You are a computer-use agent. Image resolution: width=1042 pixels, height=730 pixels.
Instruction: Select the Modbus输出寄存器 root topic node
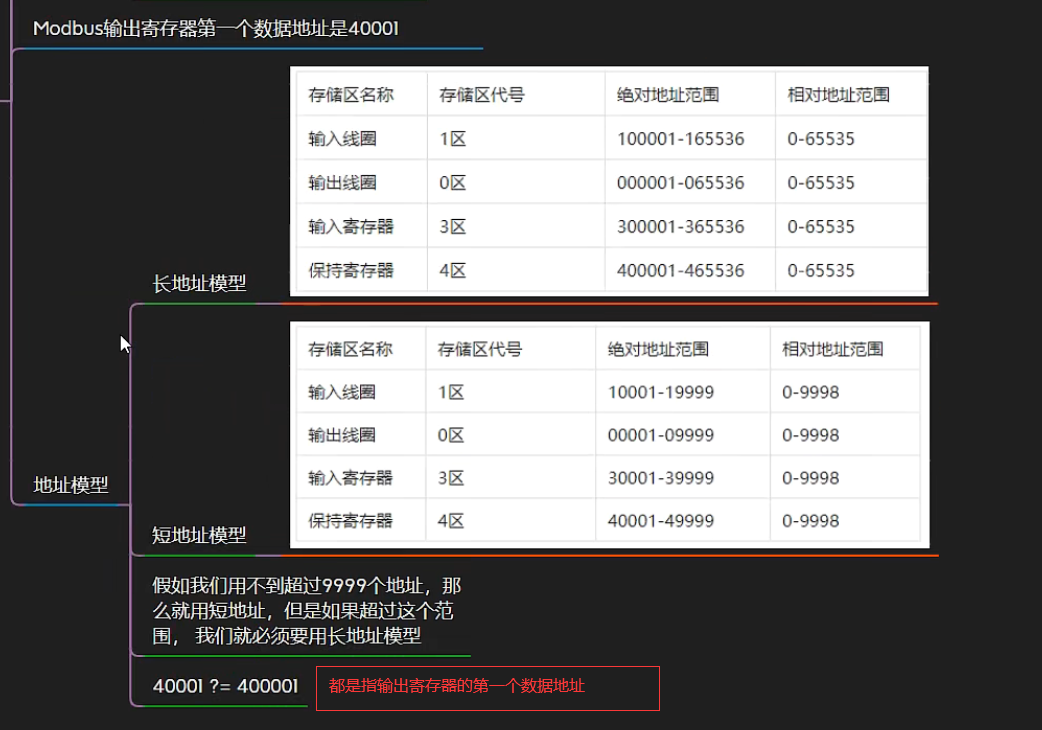[216, 29]
